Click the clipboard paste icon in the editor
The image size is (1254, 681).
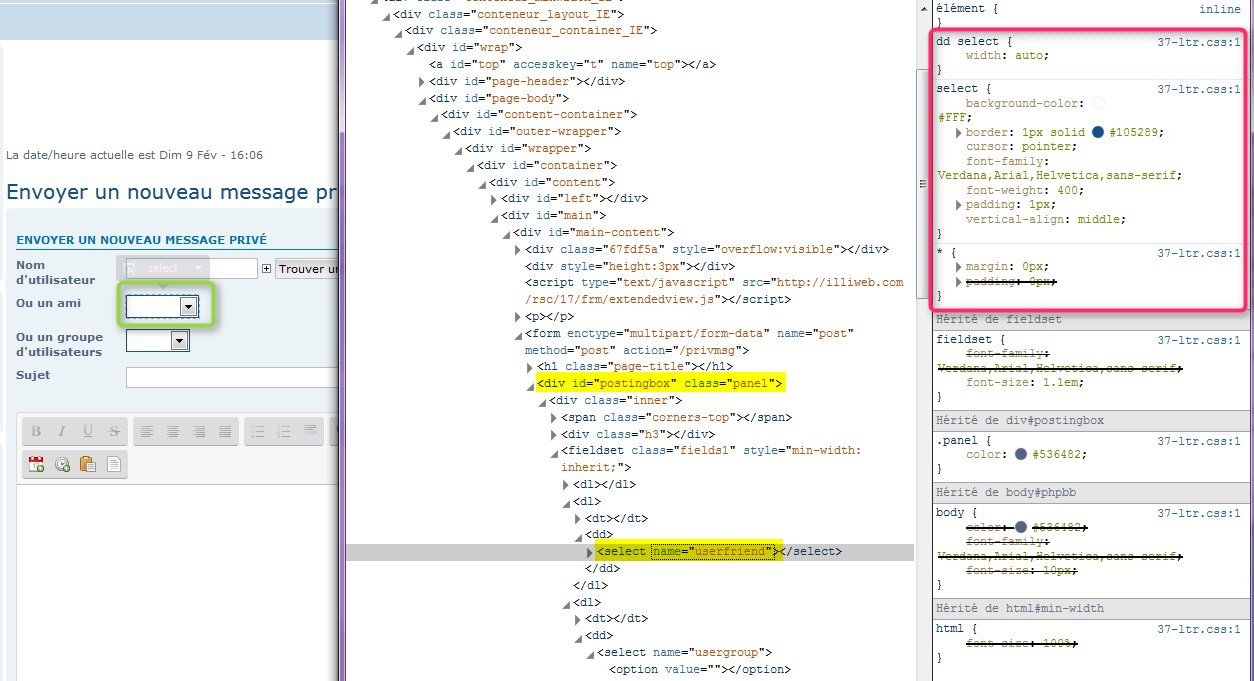point(88,464)
